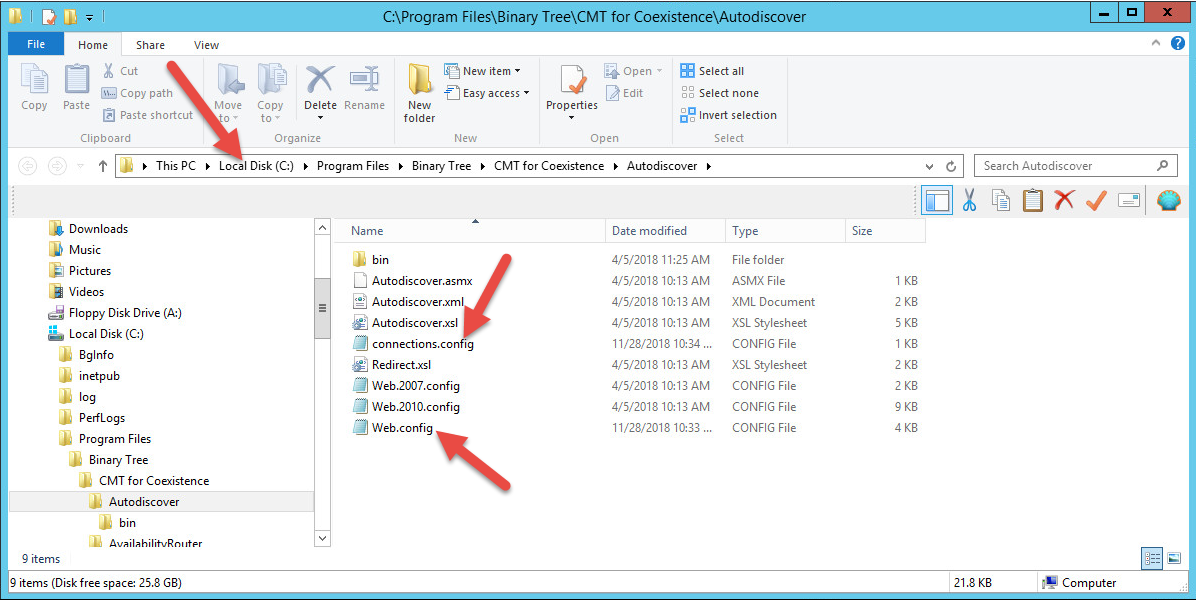Screen dimensions: 1196x600
Task: Click the red X Delete toolbar icon
Action: tap(1064, 201)
